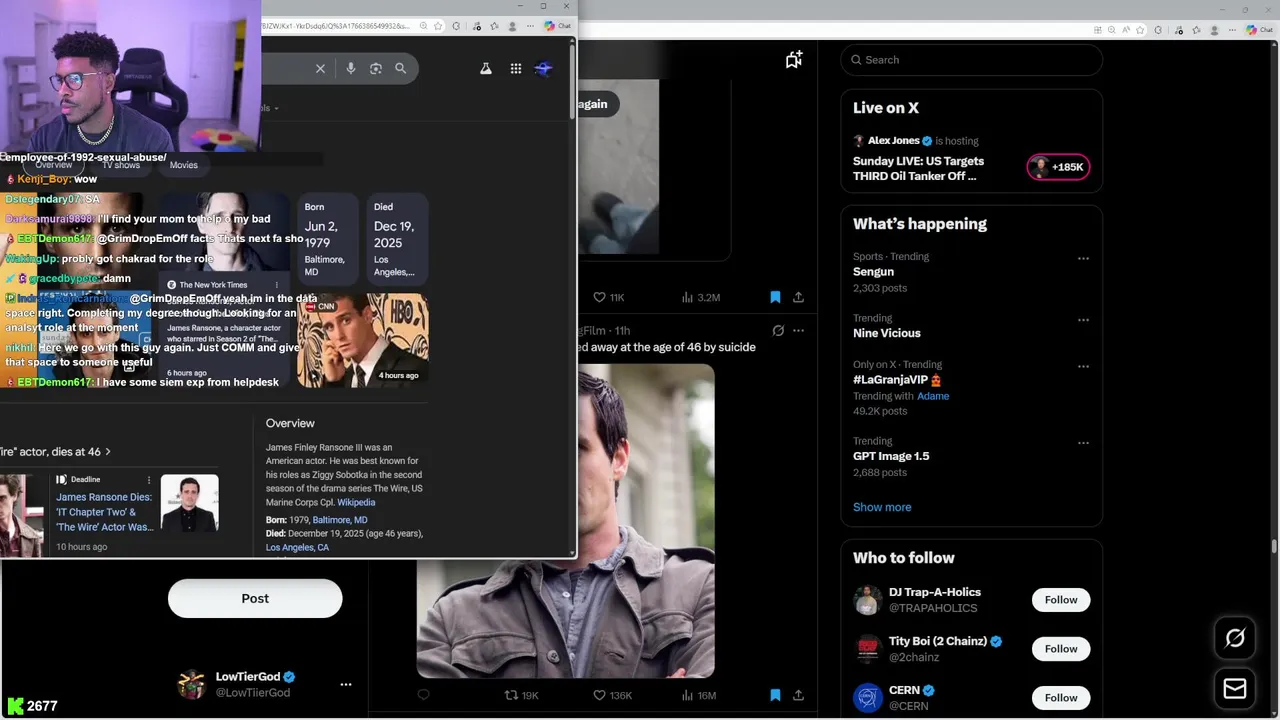Viewport: 1280px width, 720px height.
Task: Open the Adame link under #LaGranjaVIP
Action: tap(933, 396)
